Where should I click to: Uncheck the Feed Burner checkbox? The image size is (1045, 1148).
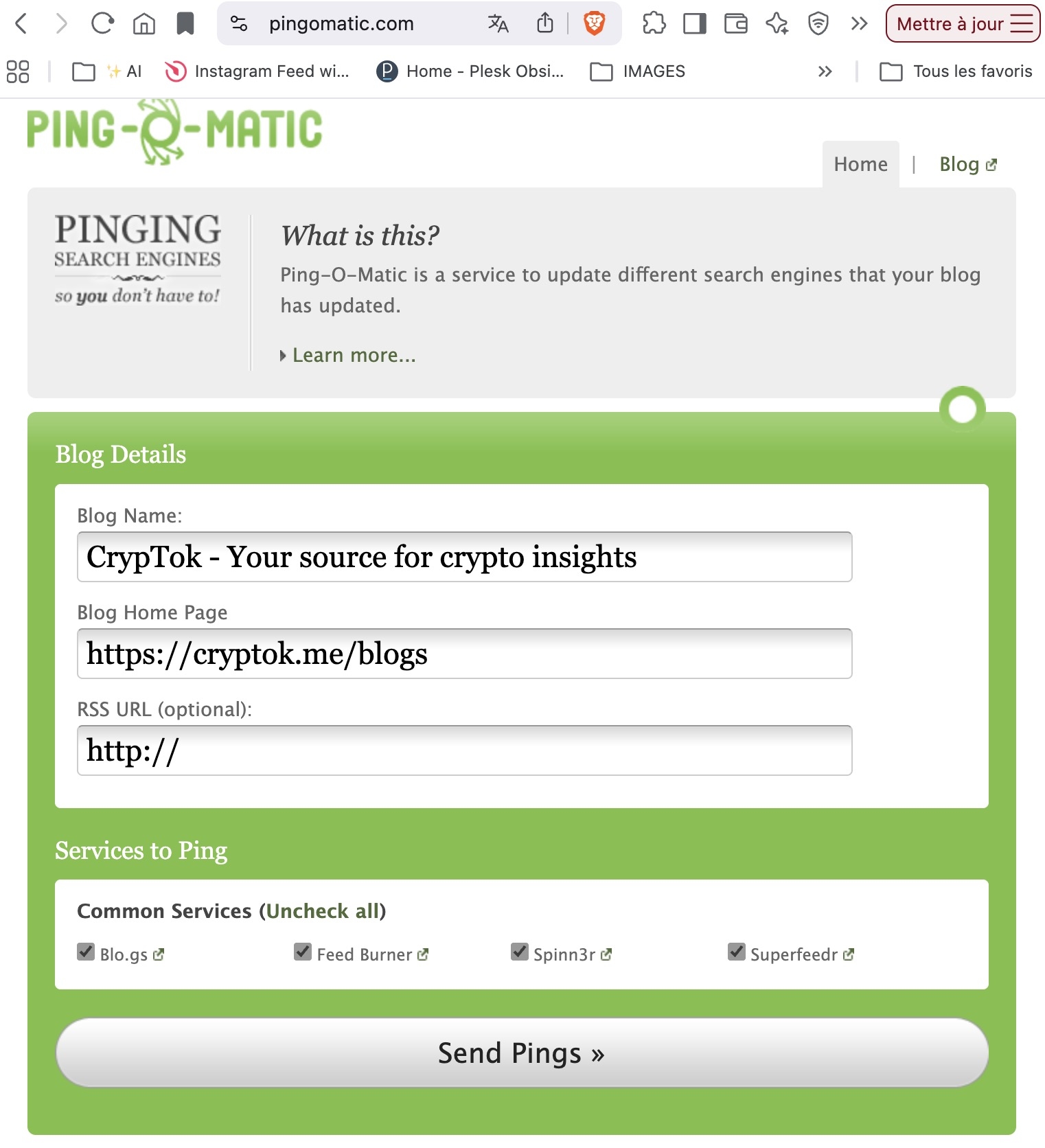pos(303,952)
